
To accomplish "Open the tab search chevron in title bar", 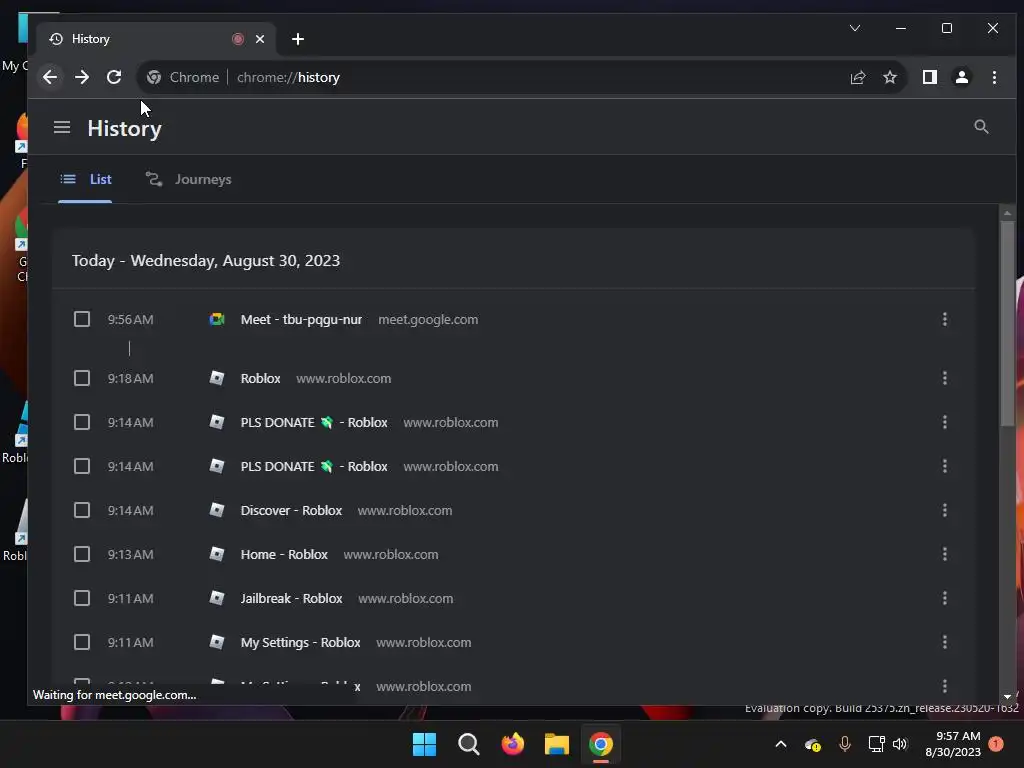I will coord(854,28).
